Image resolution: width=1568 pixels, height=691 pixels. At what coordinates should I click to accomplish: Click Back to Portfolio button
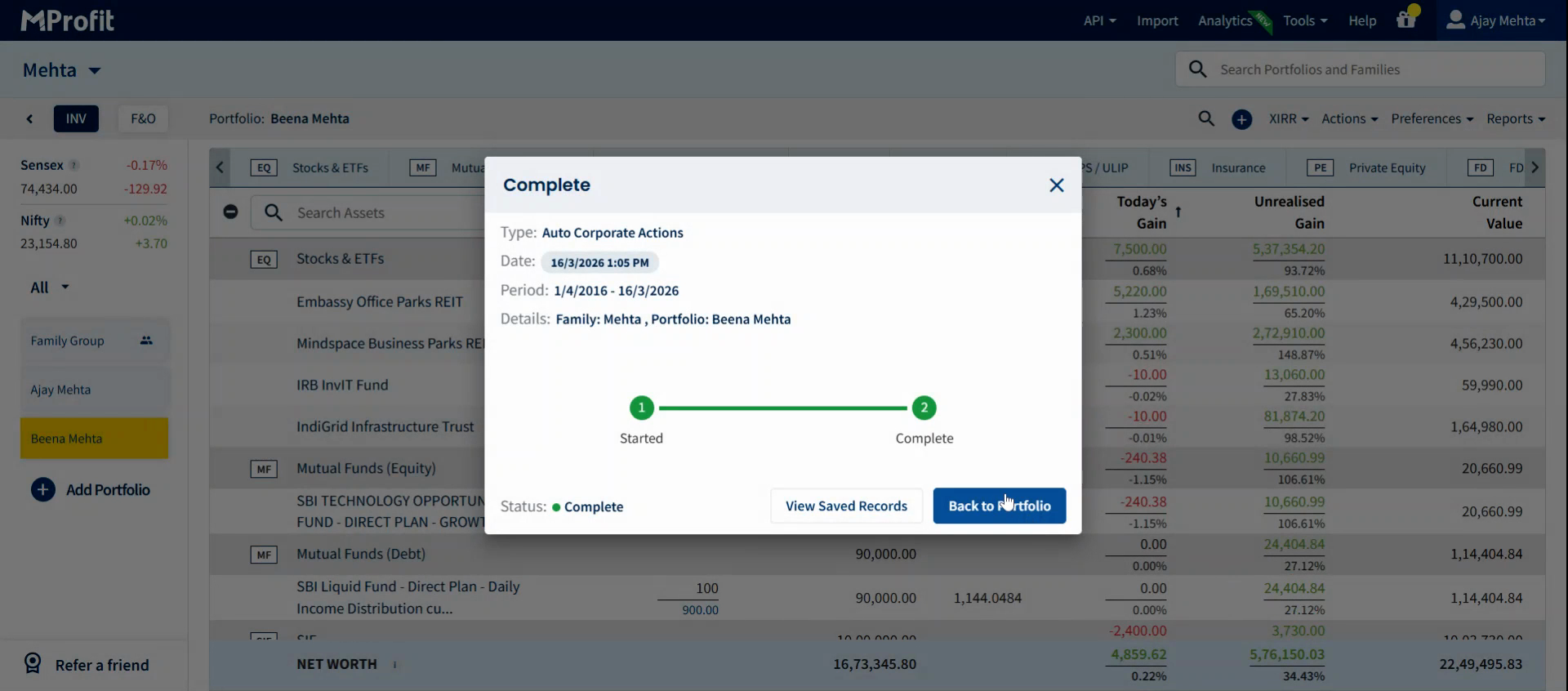click(1000, 506)
